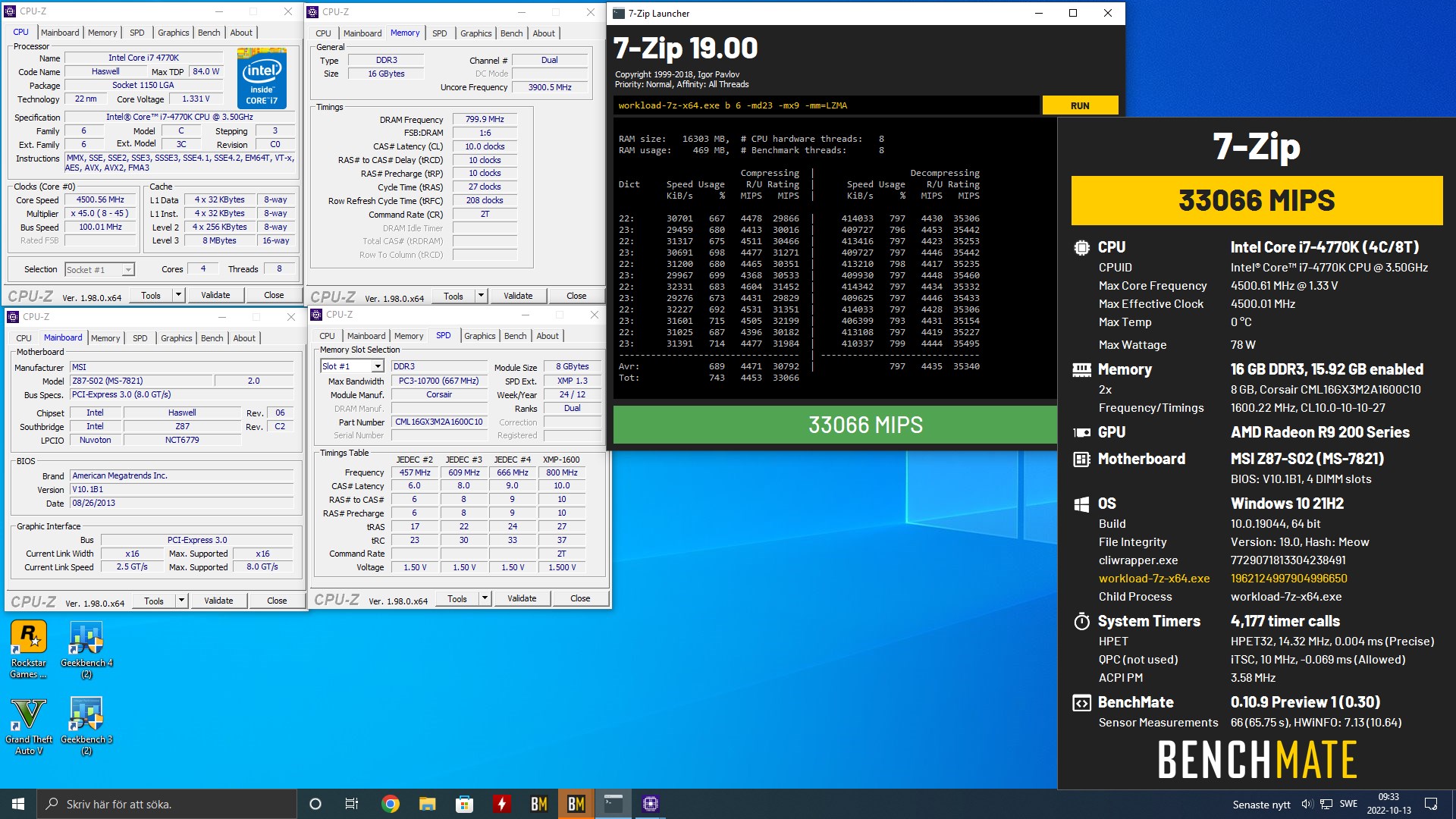Select Memory tab in SPD window
This screenshot has height=819, width=1456.
pos(409,336)
